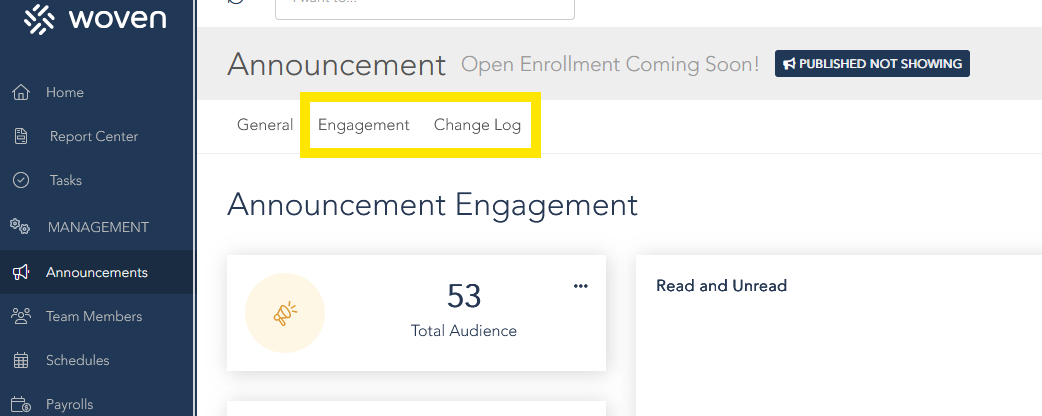This screenshot has width=1042, height=416.
Task: Open the Change Log tab
Action: [477, 125]
